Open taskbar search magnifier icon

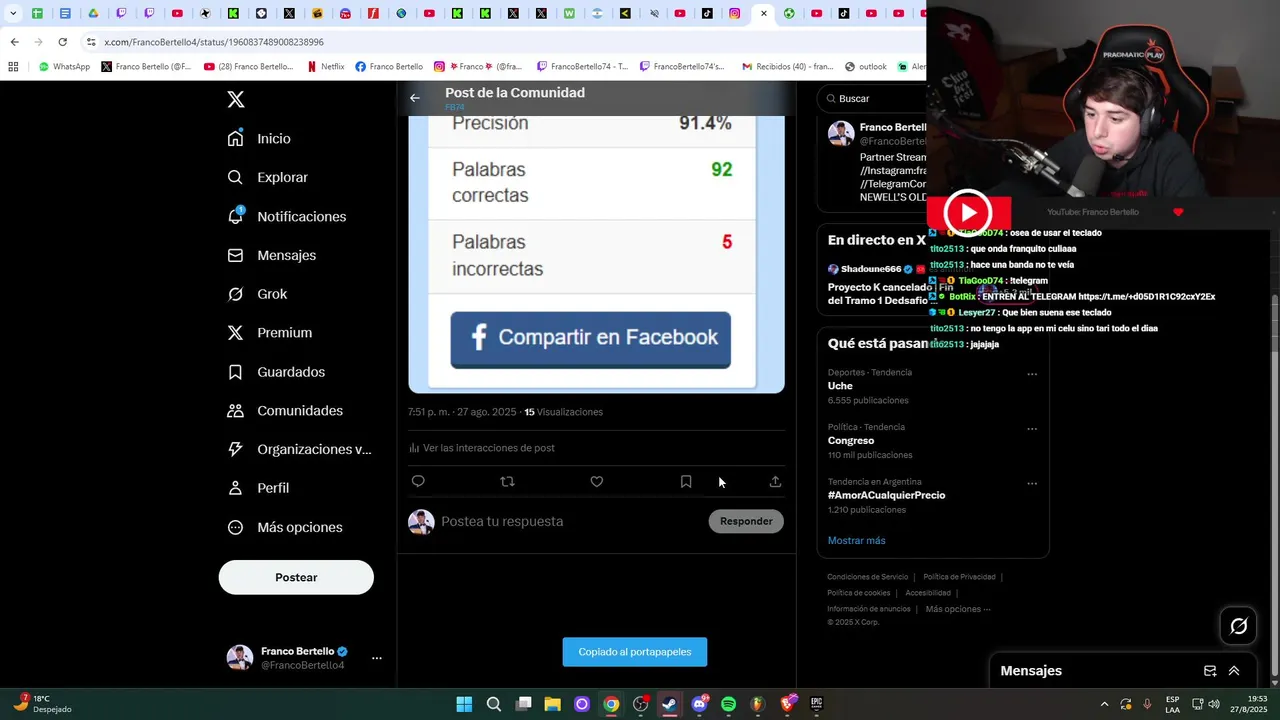point(494,704)
